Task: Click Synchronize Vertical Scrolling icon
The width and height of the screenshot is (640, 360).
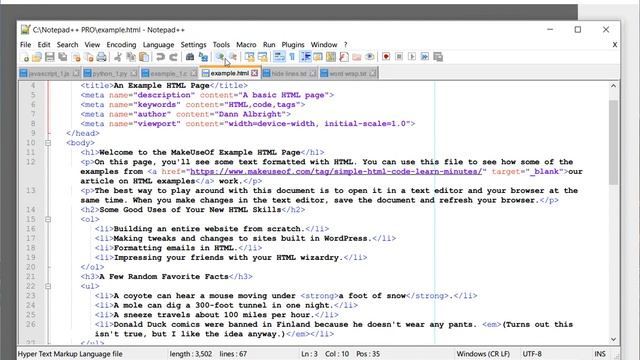Action: point(249,57)
